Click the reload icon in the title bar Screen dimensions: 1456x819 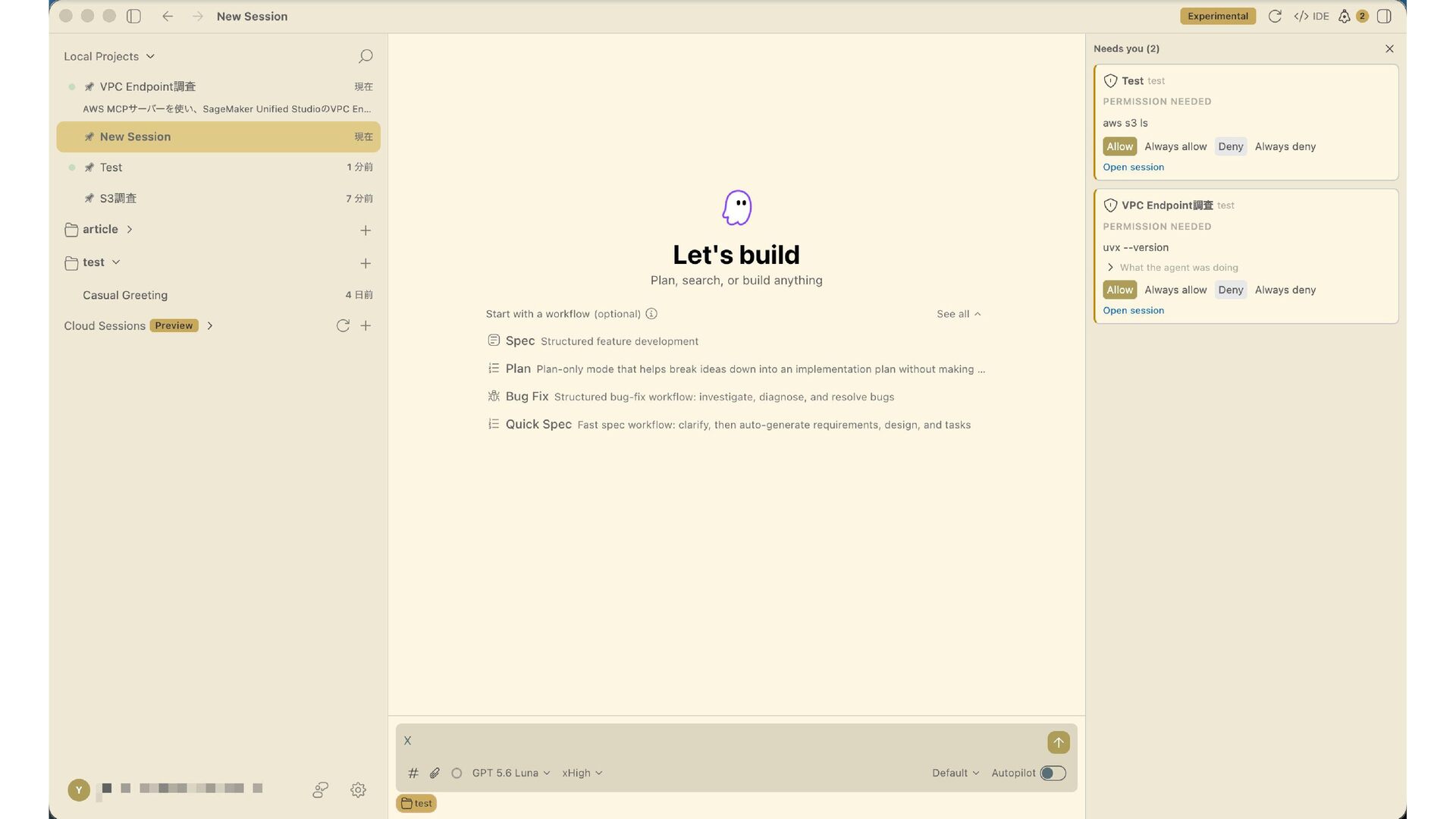pyautogui.click(x=1275, y=16)
